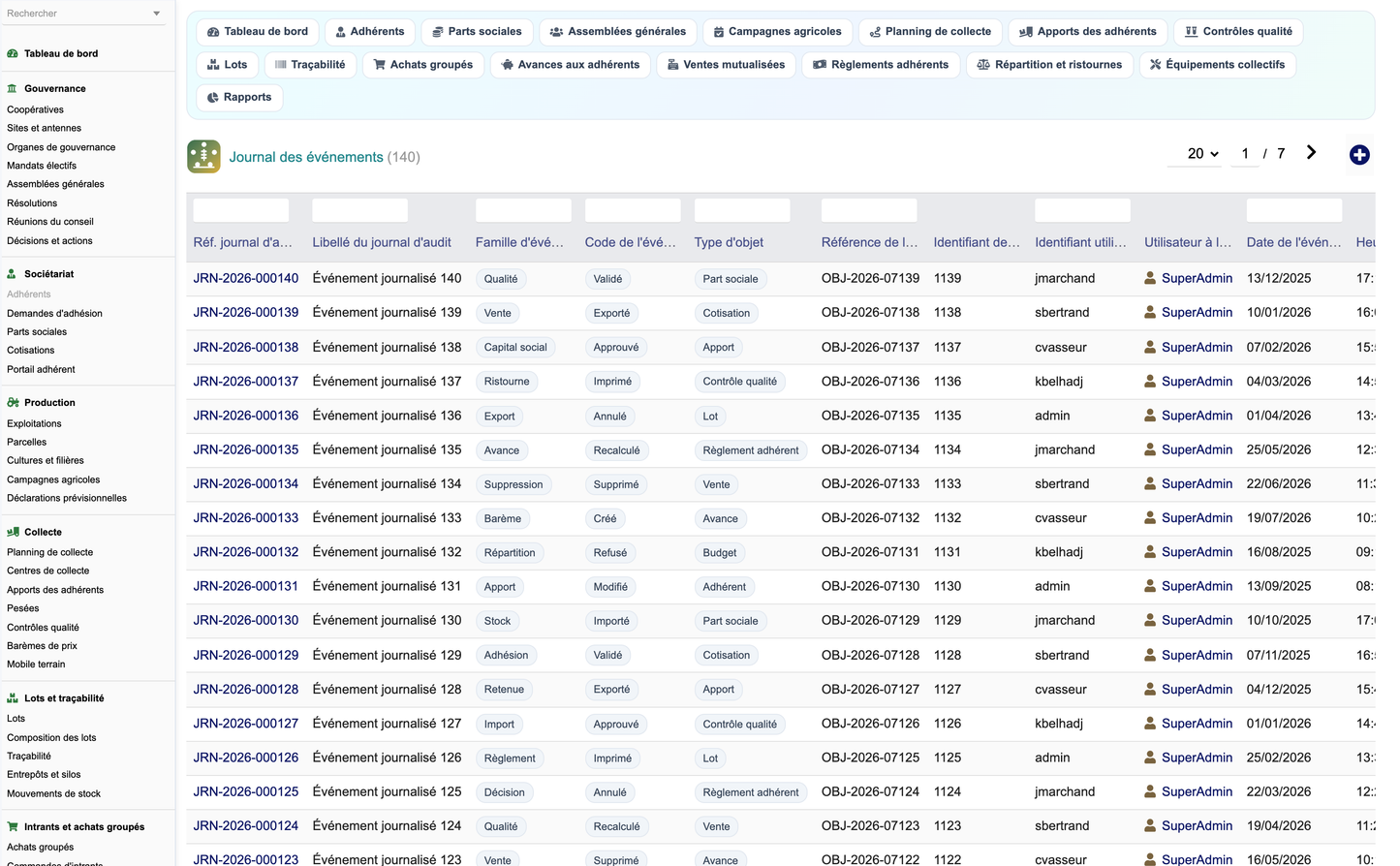This screenshot has height=866, width=1400.
Task: Click Capital social tag in row 138
Action: (515, 348)
